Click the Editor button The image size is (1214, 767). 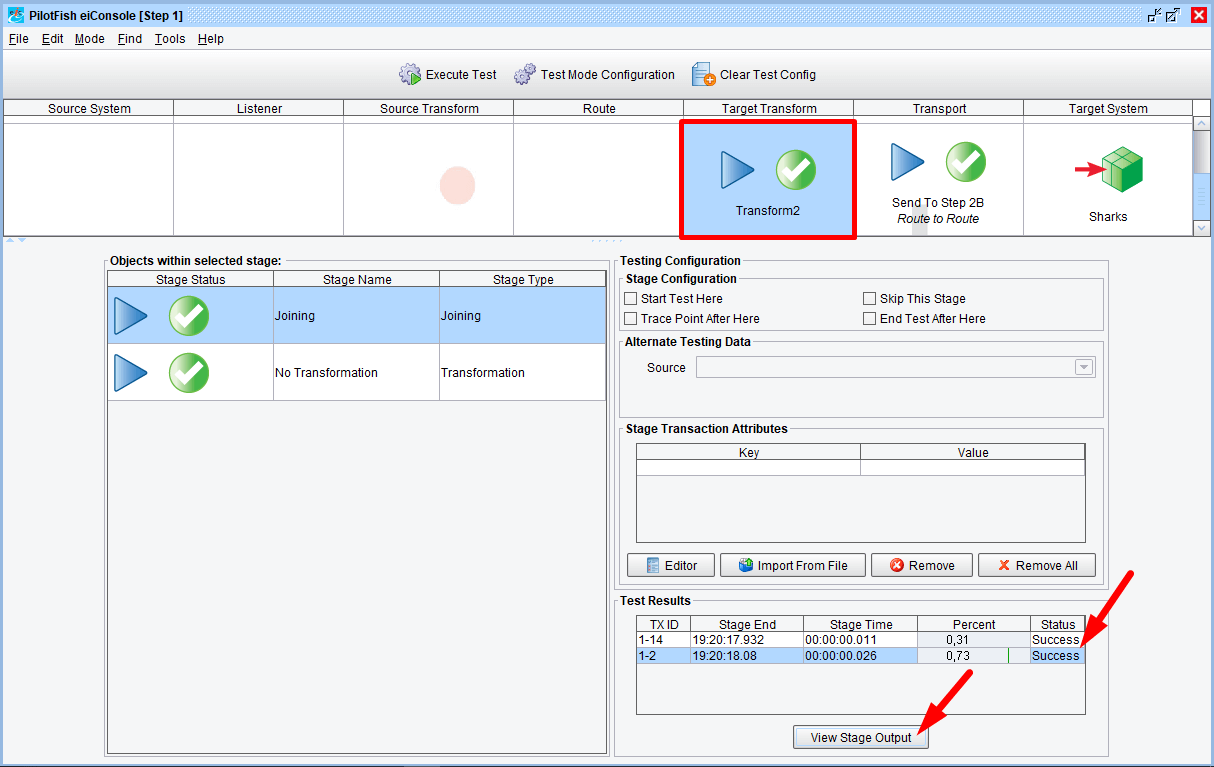(671, 566)
